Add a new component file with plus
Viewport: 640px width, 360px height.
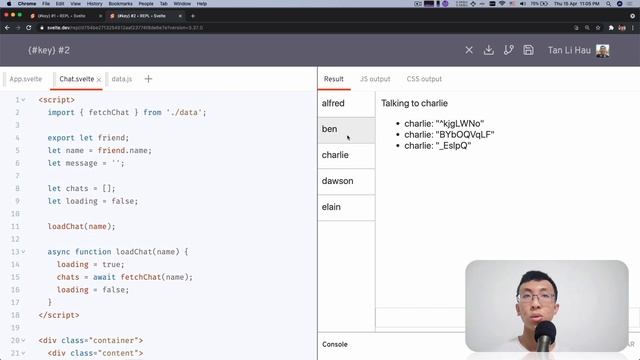148,79
